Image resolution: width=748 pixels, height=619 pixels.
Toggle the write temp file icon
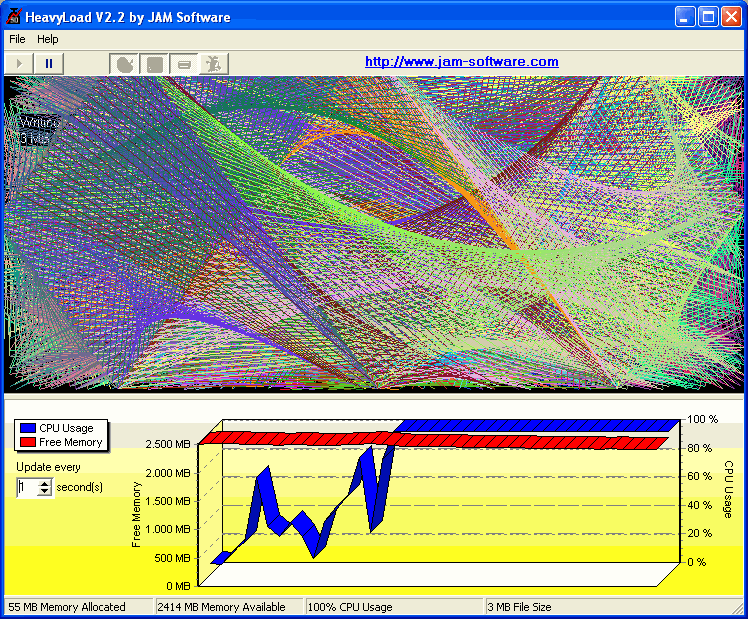[x=183, y=64]
